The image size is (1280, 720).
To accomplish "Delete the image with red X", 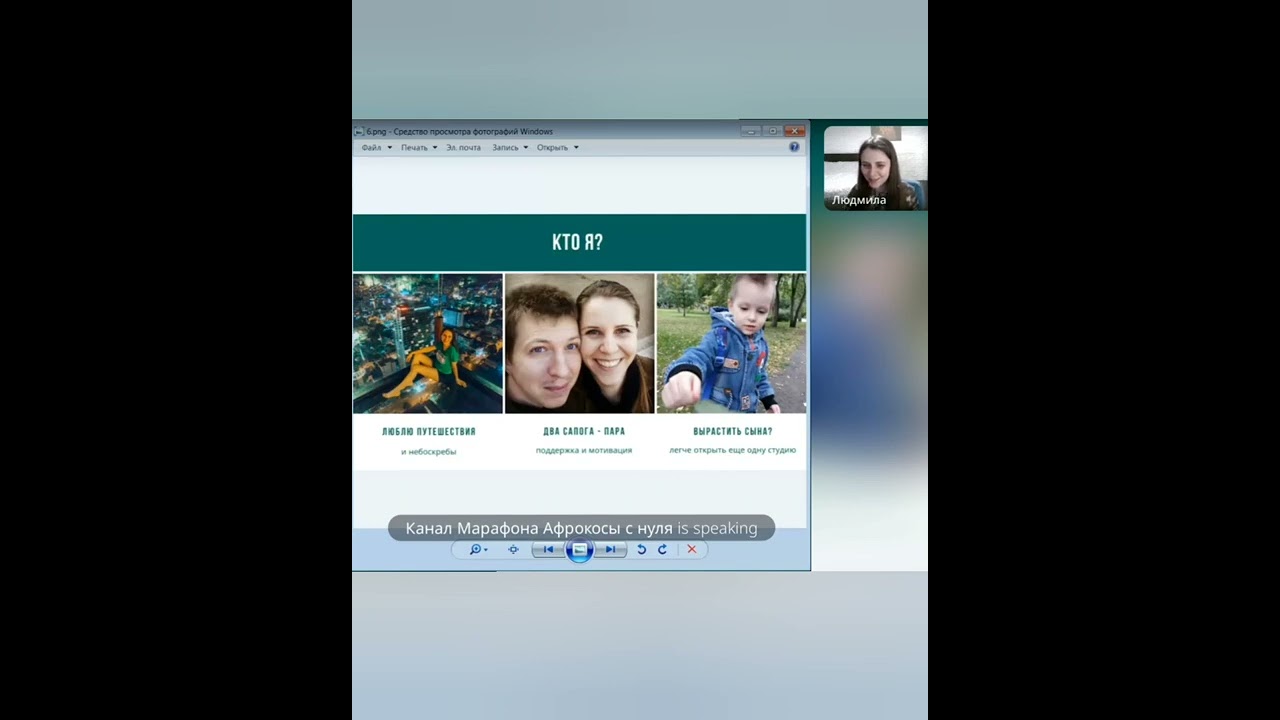I will [691, 549].
